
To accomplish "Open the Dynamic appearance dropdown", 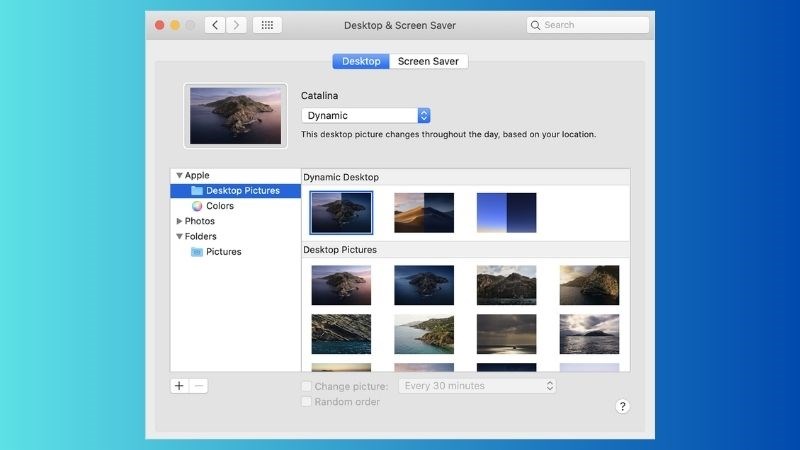I will pos(366,115).
